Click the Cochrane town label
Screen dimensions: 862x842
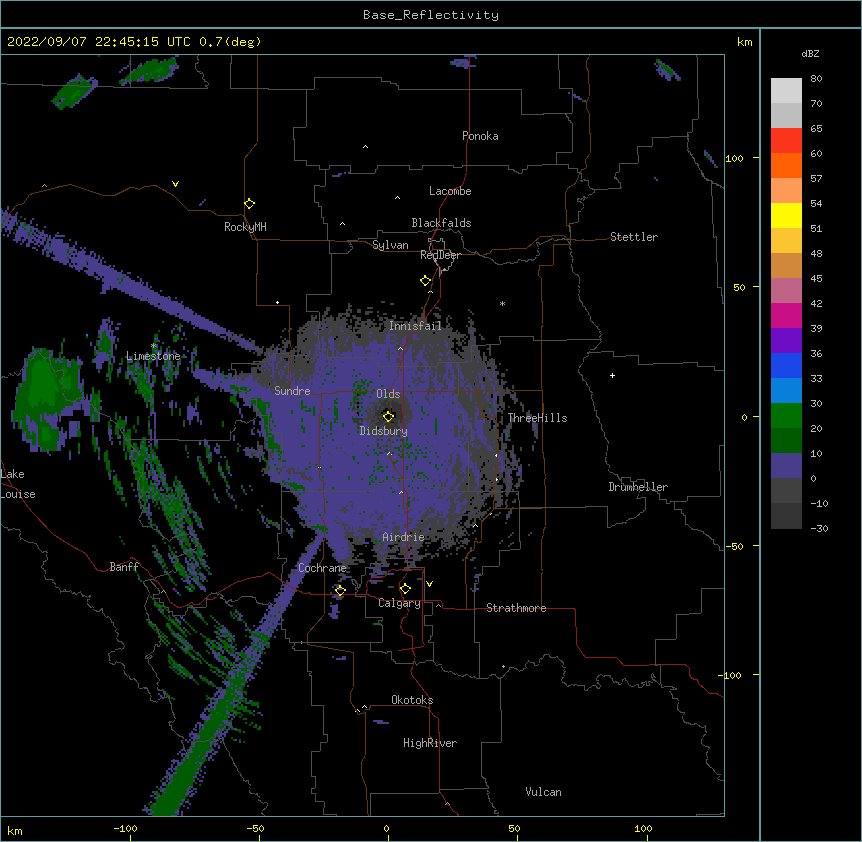(322, 568)
